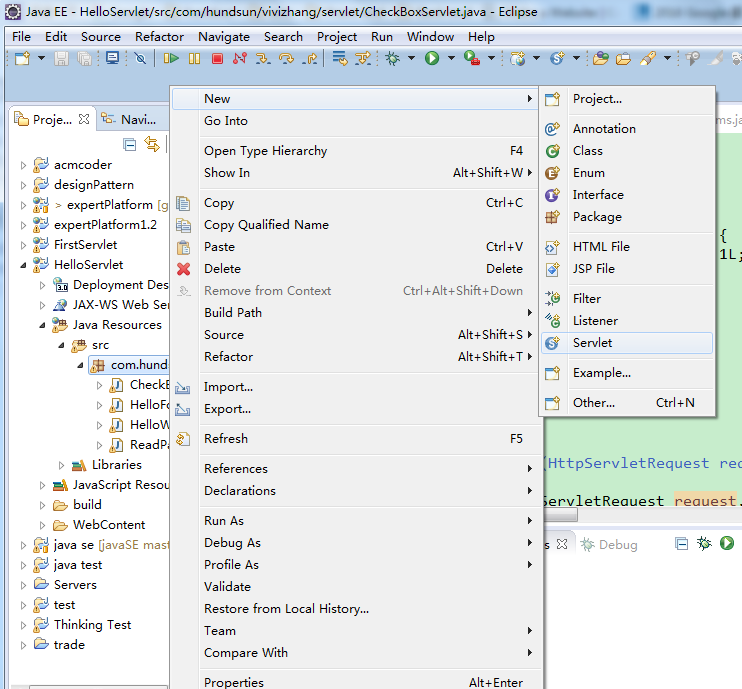Expand the designPattern project
Screen dimensions: 742x689
point(23,185)
